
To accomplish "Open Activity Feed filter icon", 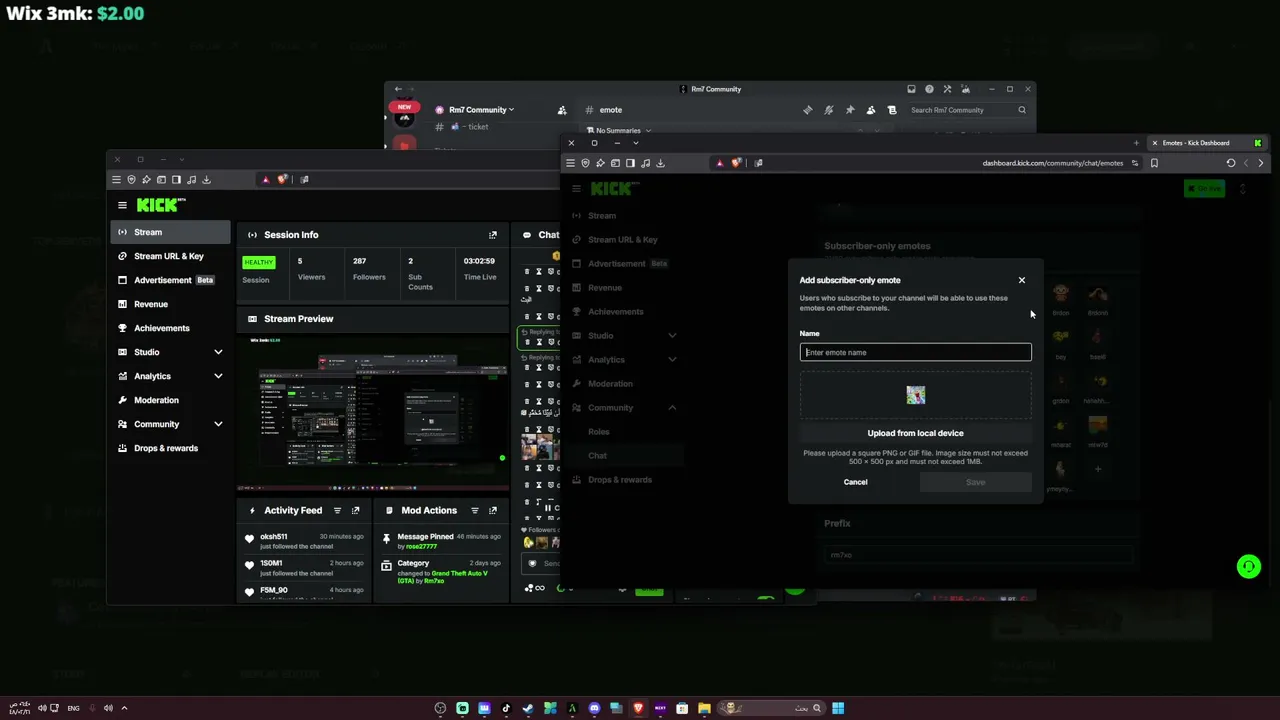I will 337,511.
